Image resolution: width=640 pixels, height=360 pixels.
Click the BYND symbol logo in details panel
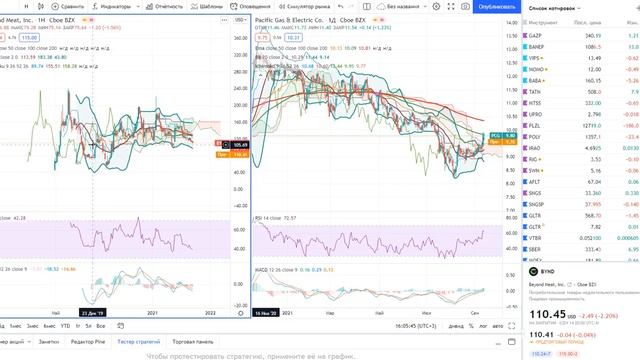(533, 271)
